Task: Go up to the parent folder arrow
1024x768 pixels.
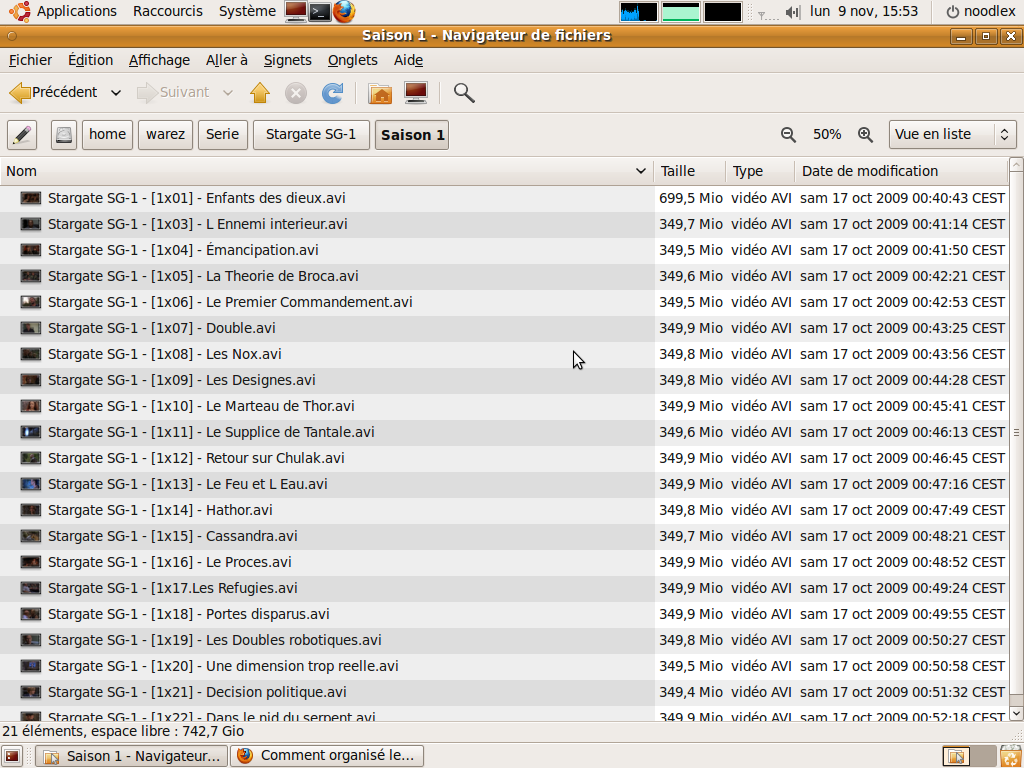Action: click(x=260, y=93)
